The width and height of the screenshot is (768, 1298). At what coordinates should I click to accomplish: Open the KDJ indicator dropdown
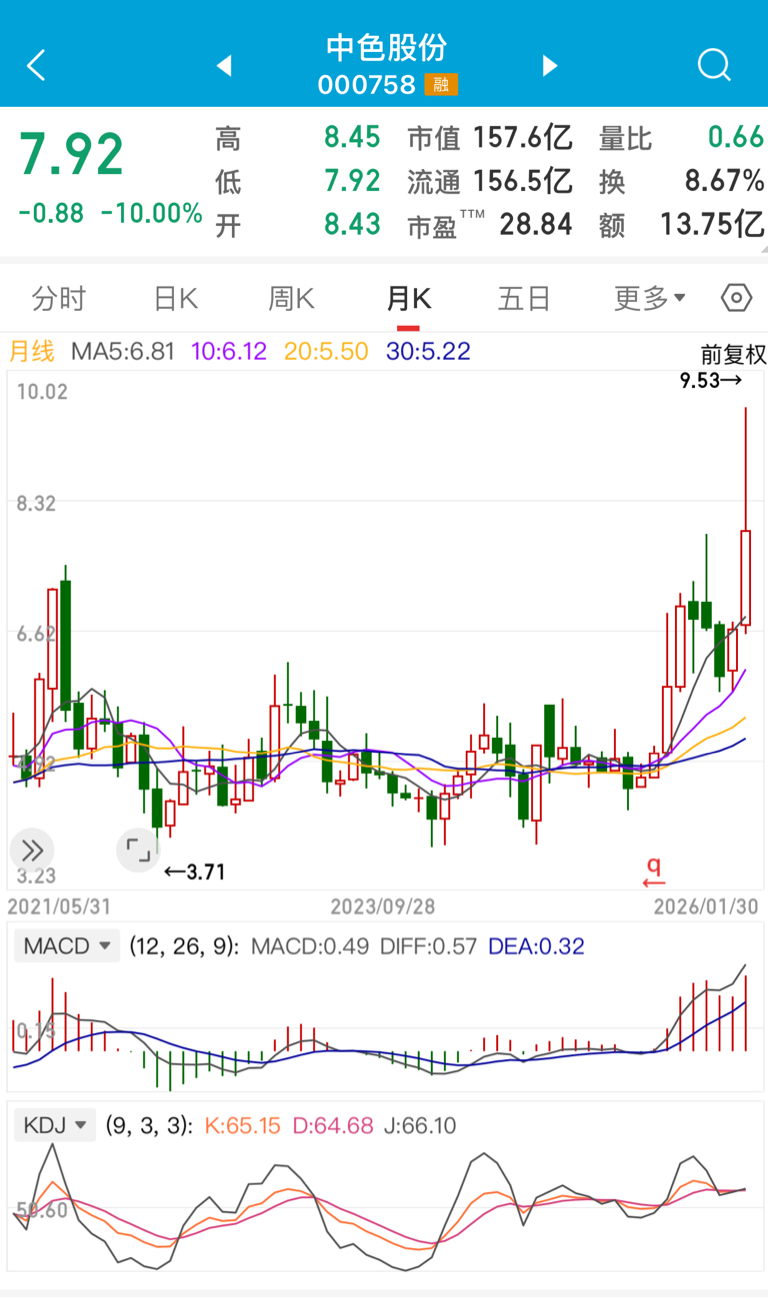[55, 1125]
